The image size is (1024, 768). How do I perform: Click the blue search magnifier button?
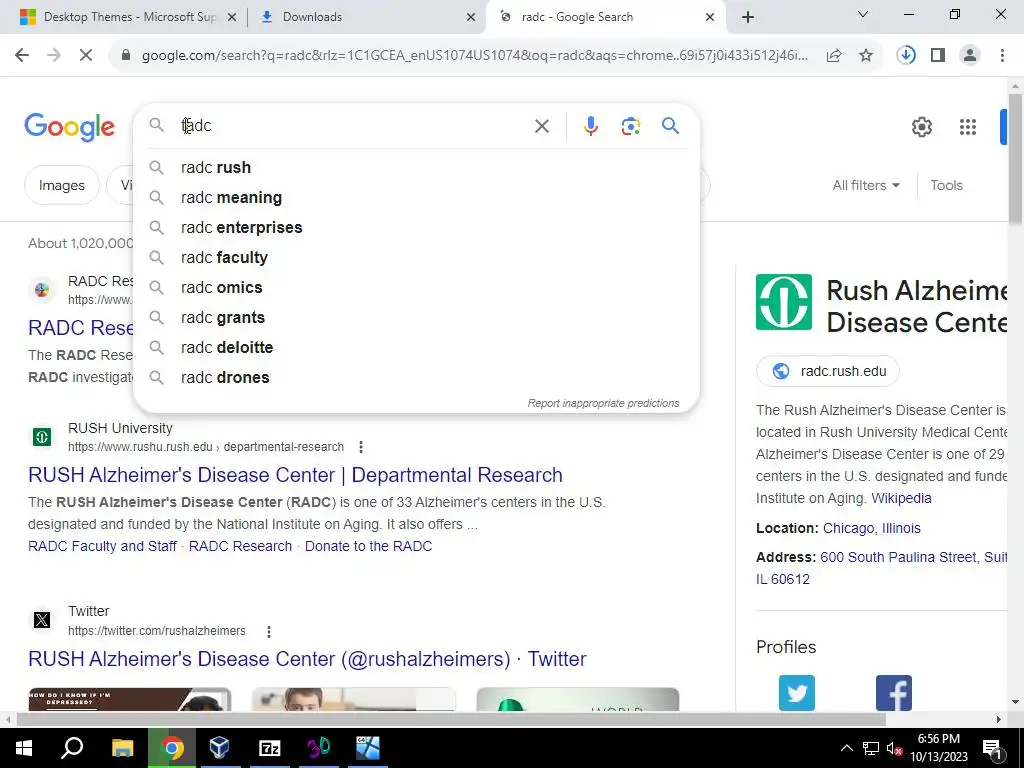pyautogui.click(x=671, y=126)
